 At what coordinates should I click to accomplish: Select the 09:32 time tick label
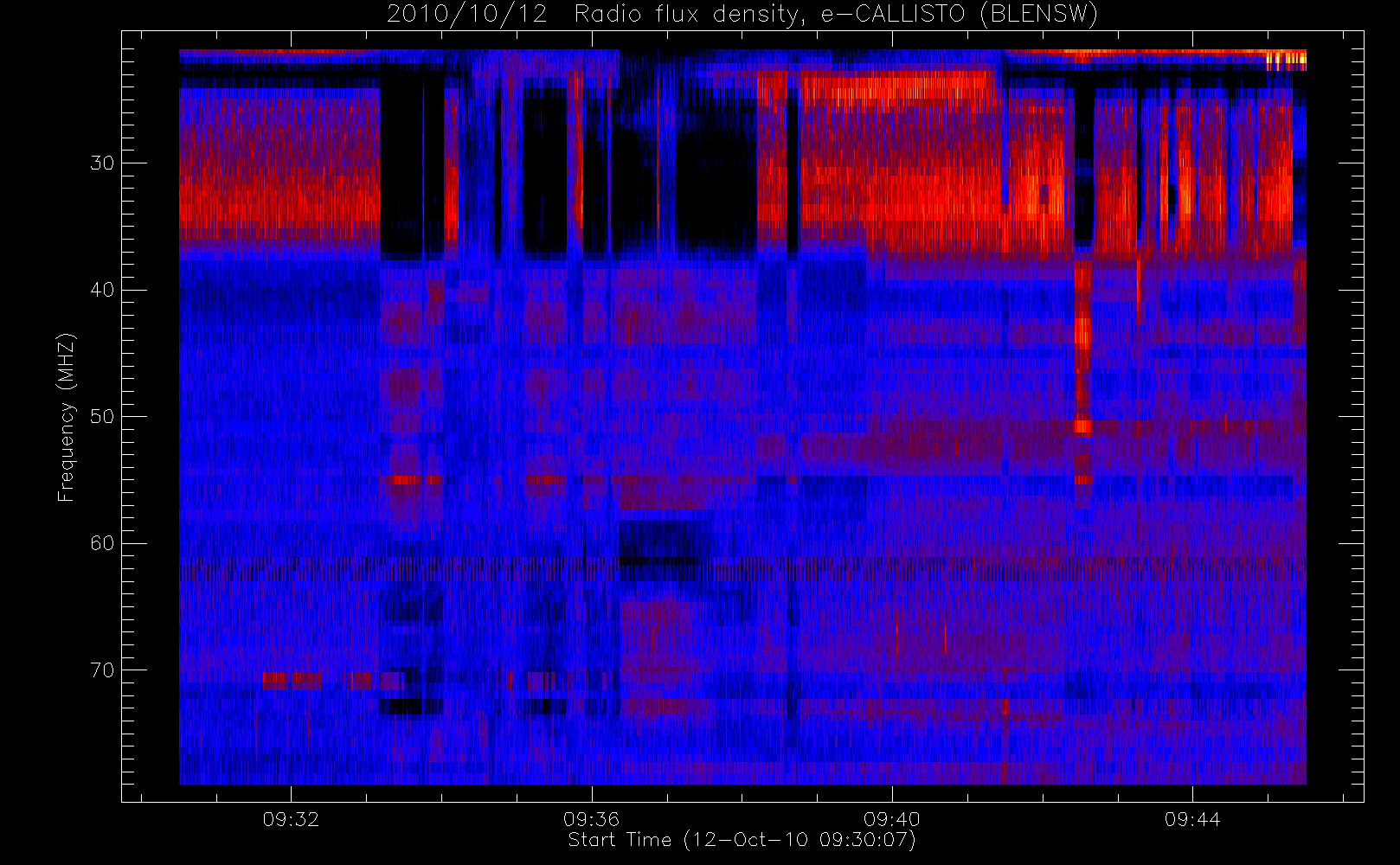(x=291, y=819)
